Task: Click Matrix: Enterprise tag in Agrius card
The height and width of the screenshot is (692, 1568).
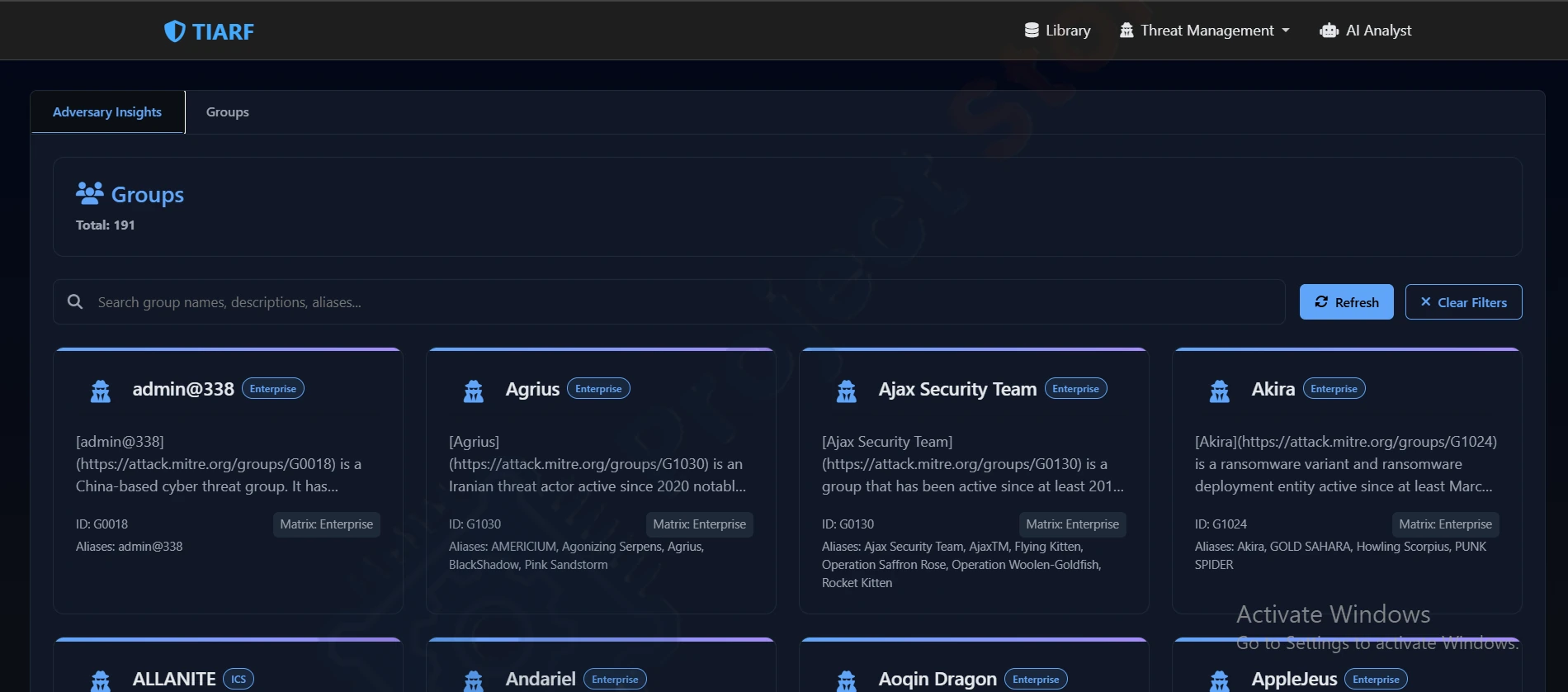Action: click(700, 524)
